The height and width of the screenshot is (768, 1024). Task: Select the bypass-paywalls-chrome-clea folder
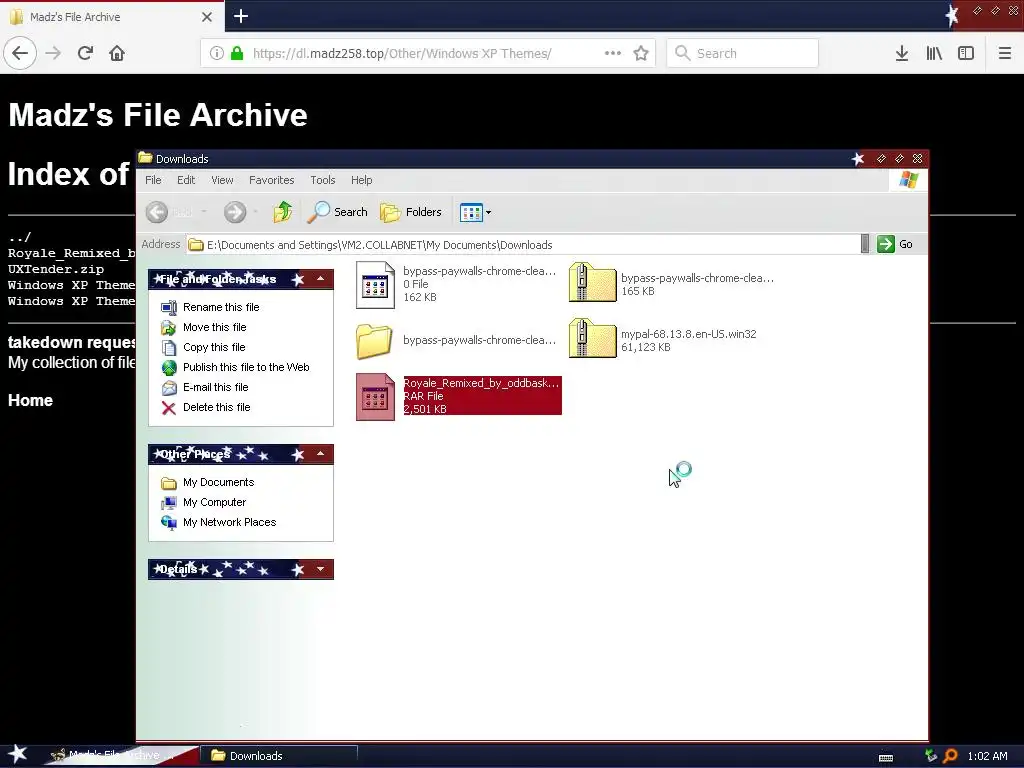coord(456,340)
